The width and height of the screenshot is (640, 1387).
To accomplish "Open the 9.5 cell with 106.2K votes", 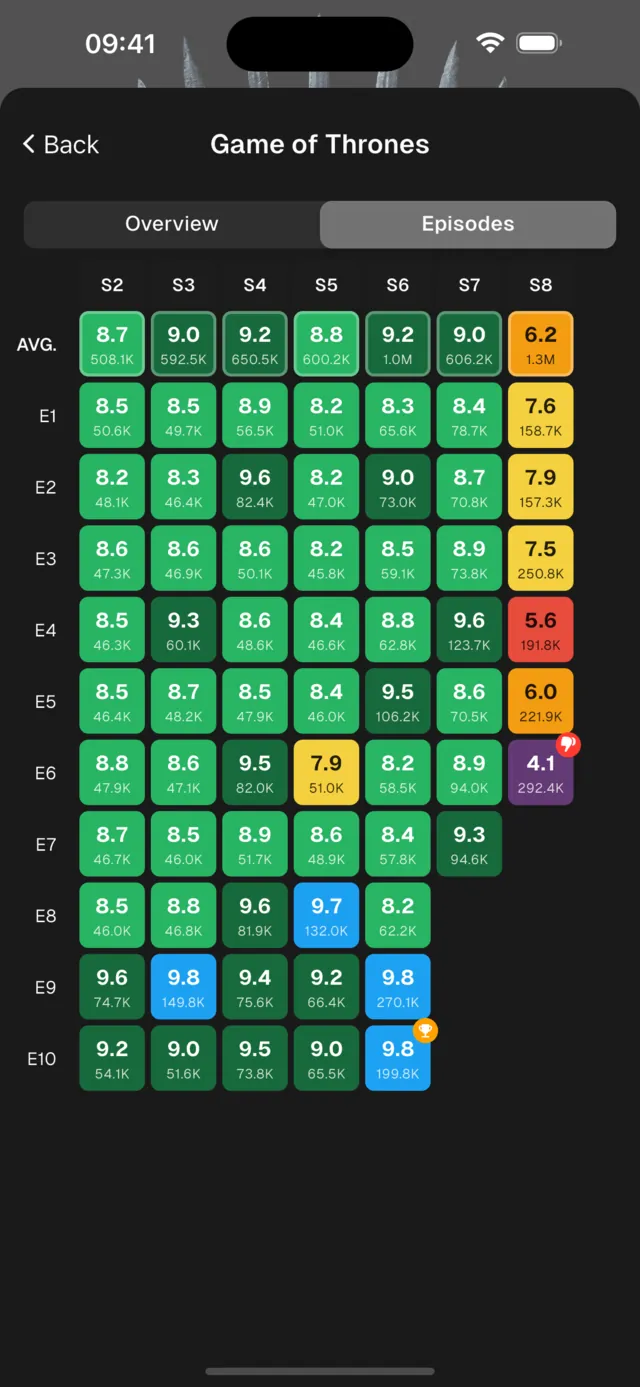I will pyautogui.click(x=398, y=701).
